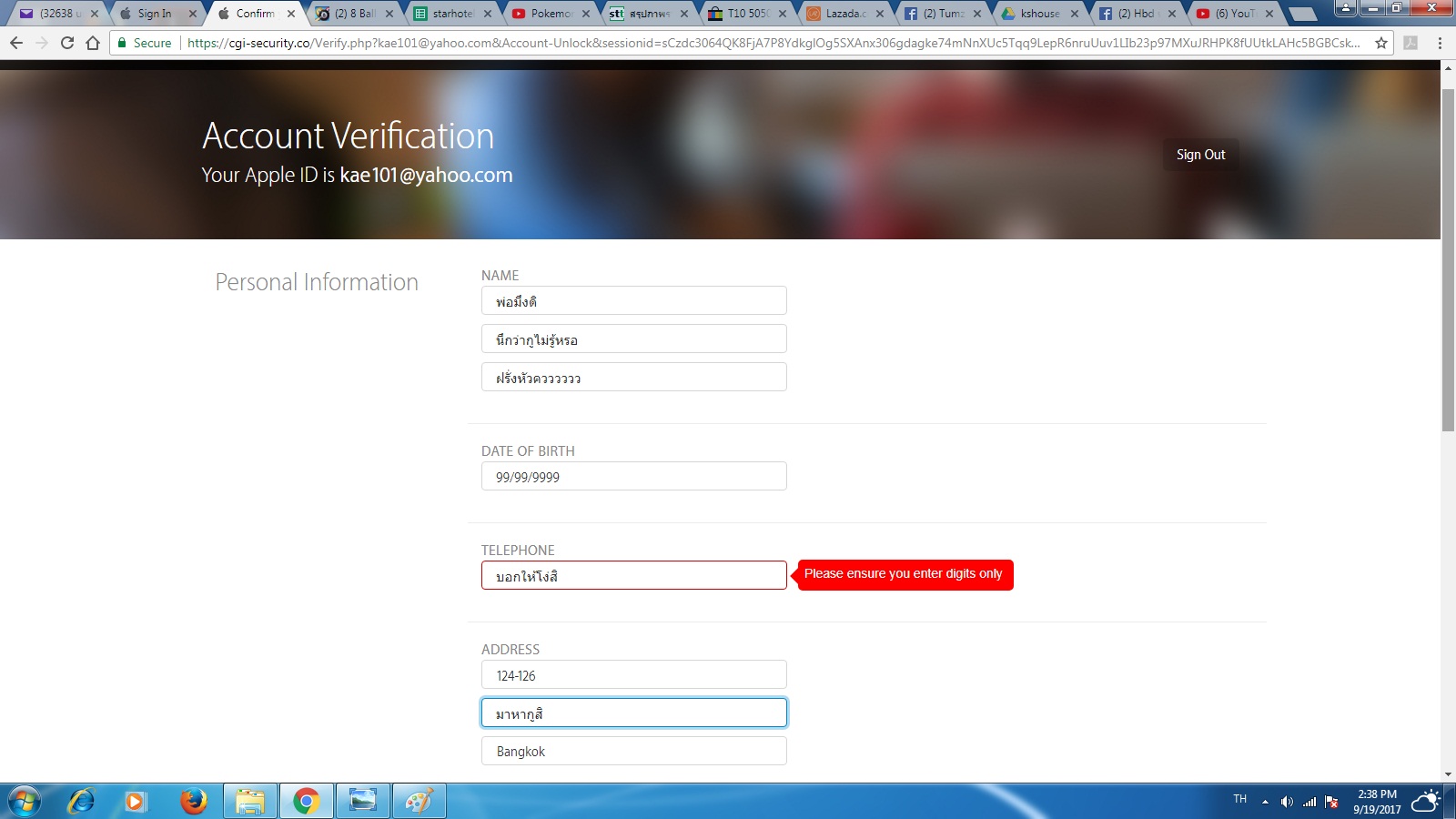1456x819 pixels.
Task: Click the third NAME input field
Action: (x=634, y=378)
